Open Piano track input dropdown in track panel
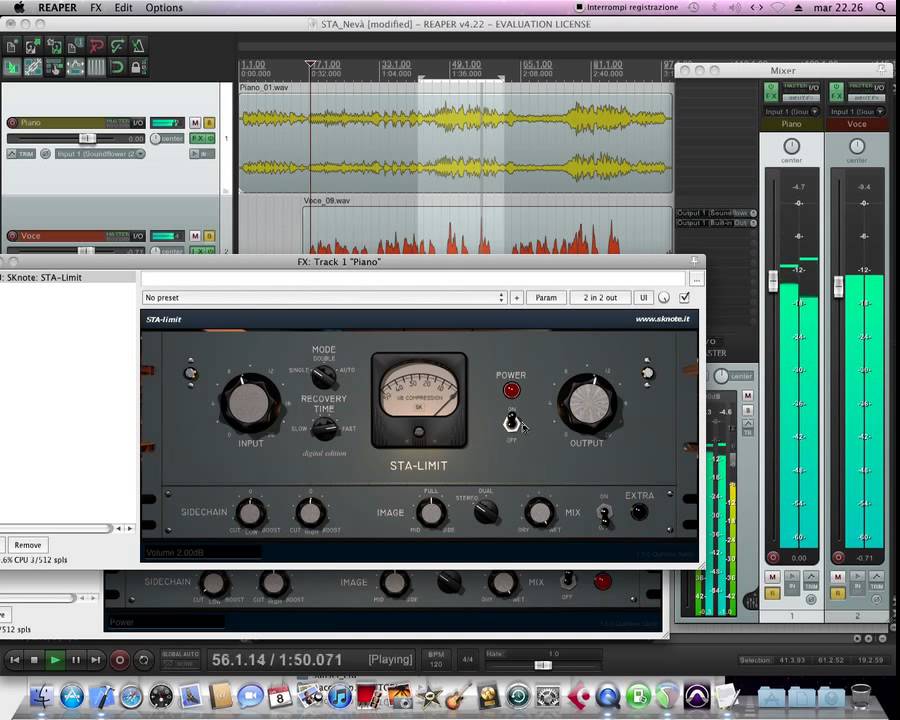 100,154
